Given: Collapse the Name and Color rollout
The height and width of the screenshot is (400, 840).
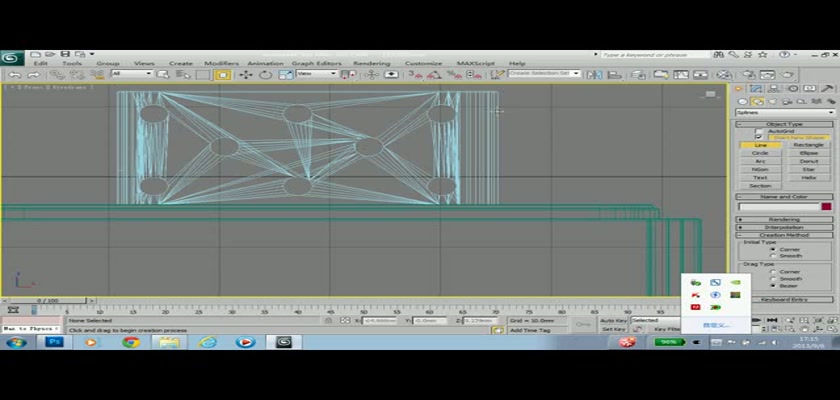Looking at the screenshot, I should [785, 197].
